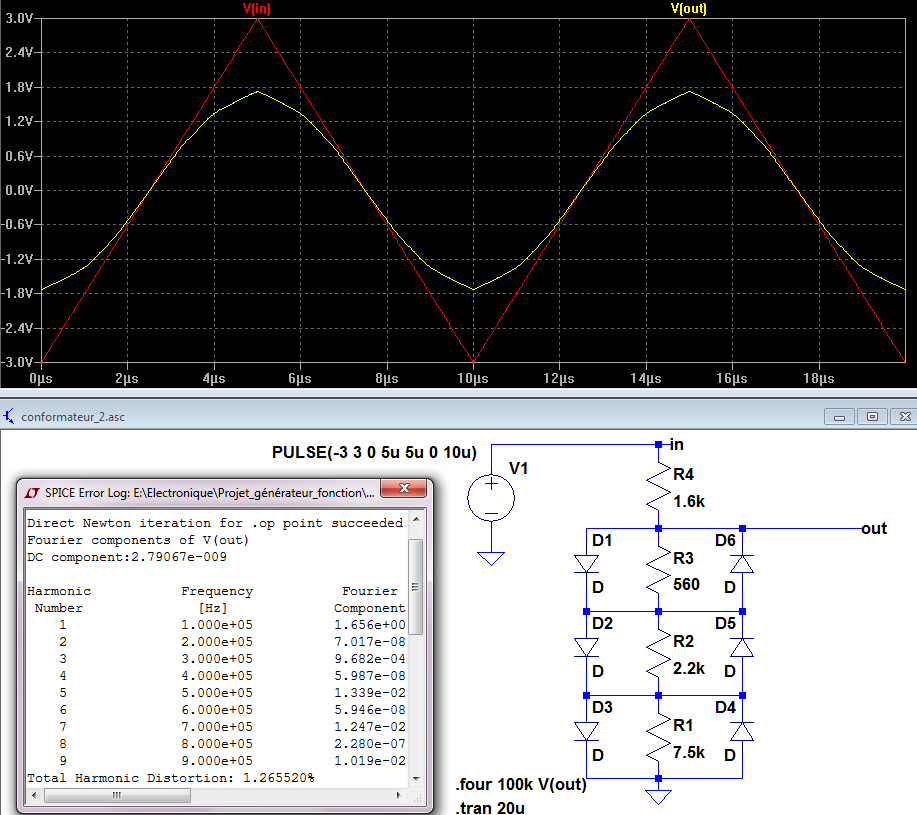This screenshot has width=917, height=815.
Task: Click the .tran 20u directive
Action: 490,807
